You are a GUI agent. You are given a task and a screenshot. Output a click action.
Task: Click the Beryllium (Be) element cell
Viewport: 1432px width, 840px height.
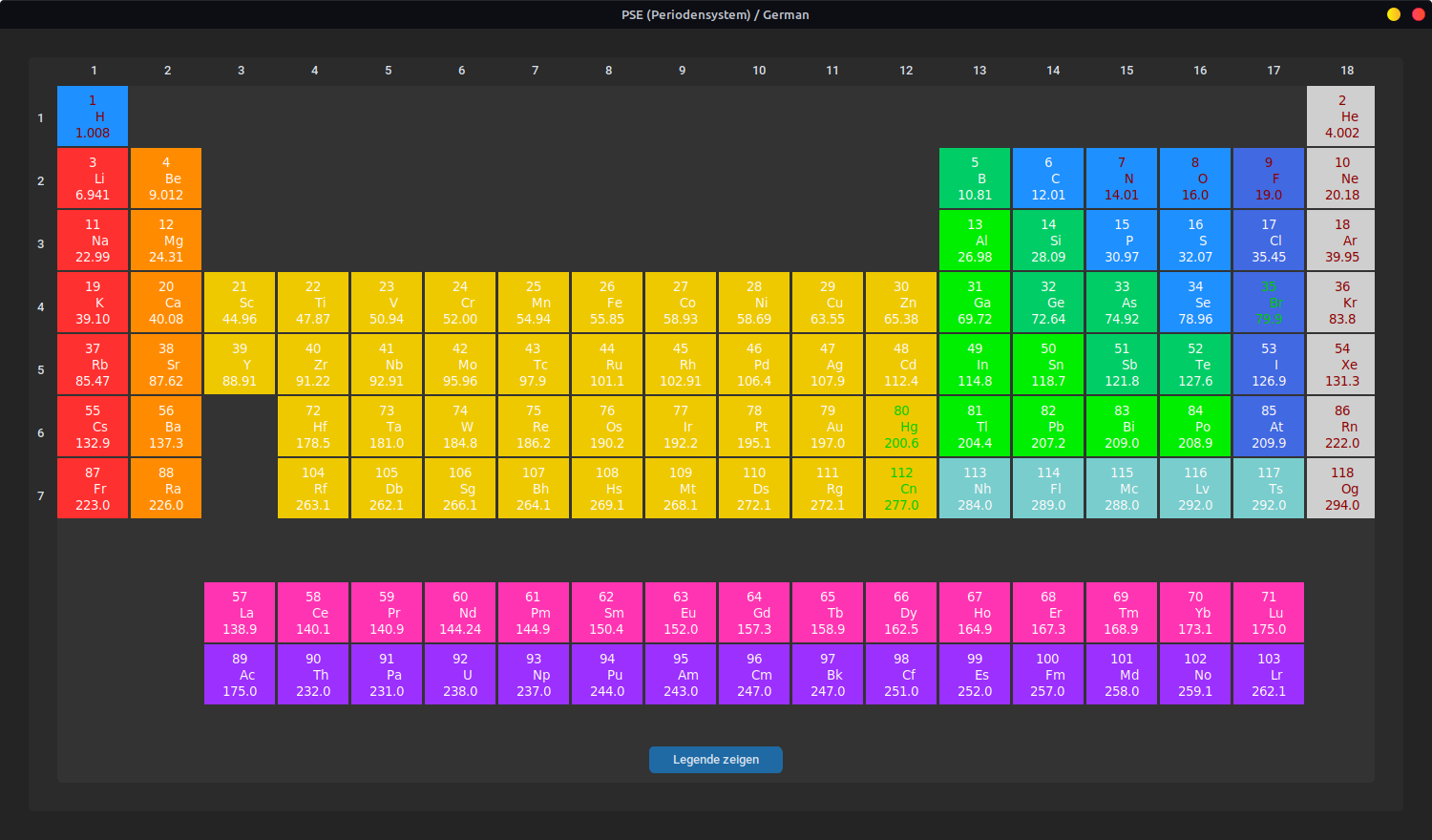click(166, 178)
